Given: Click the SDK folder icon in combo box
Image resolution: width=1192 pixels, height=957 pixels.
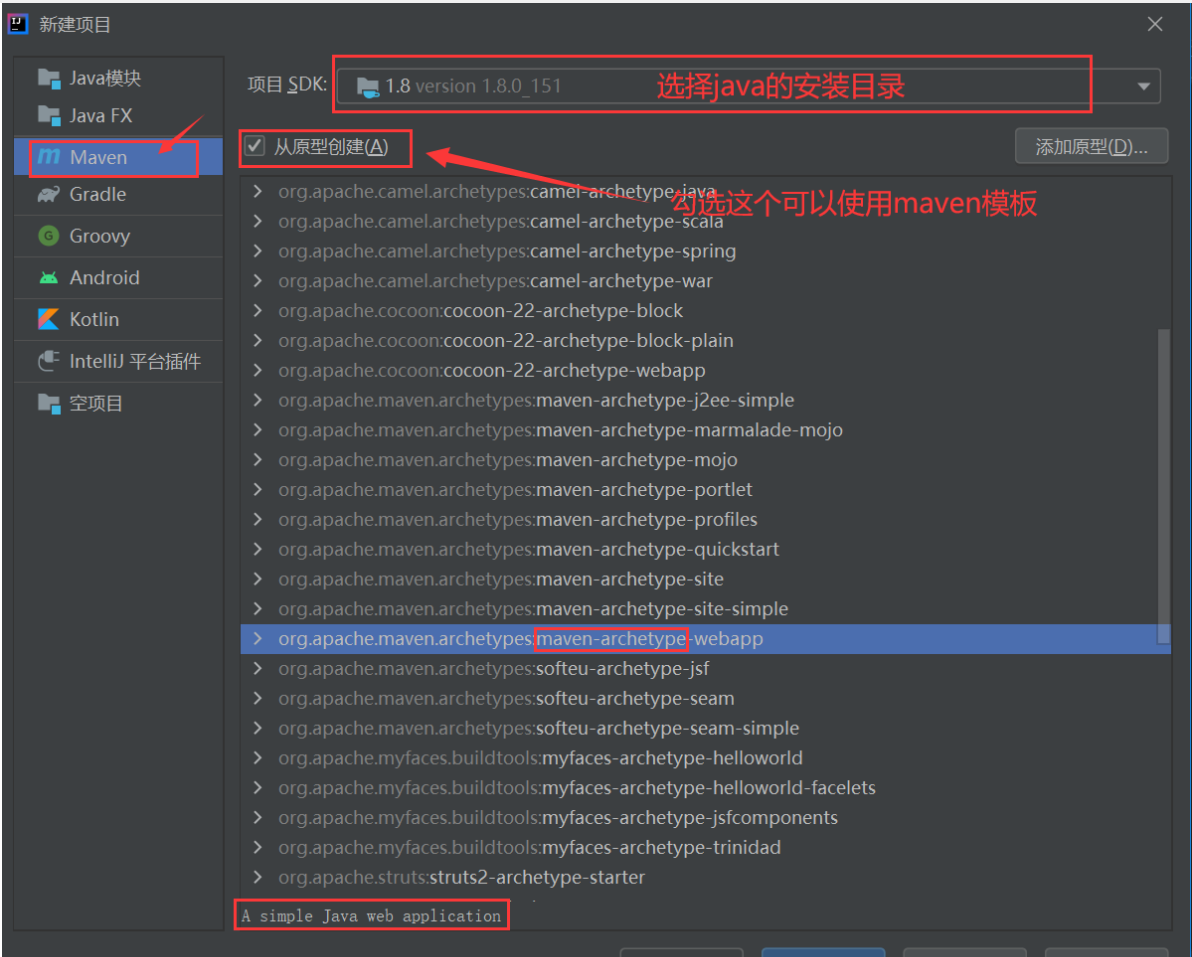Looking at the screenshot, I should click(368, 87).
